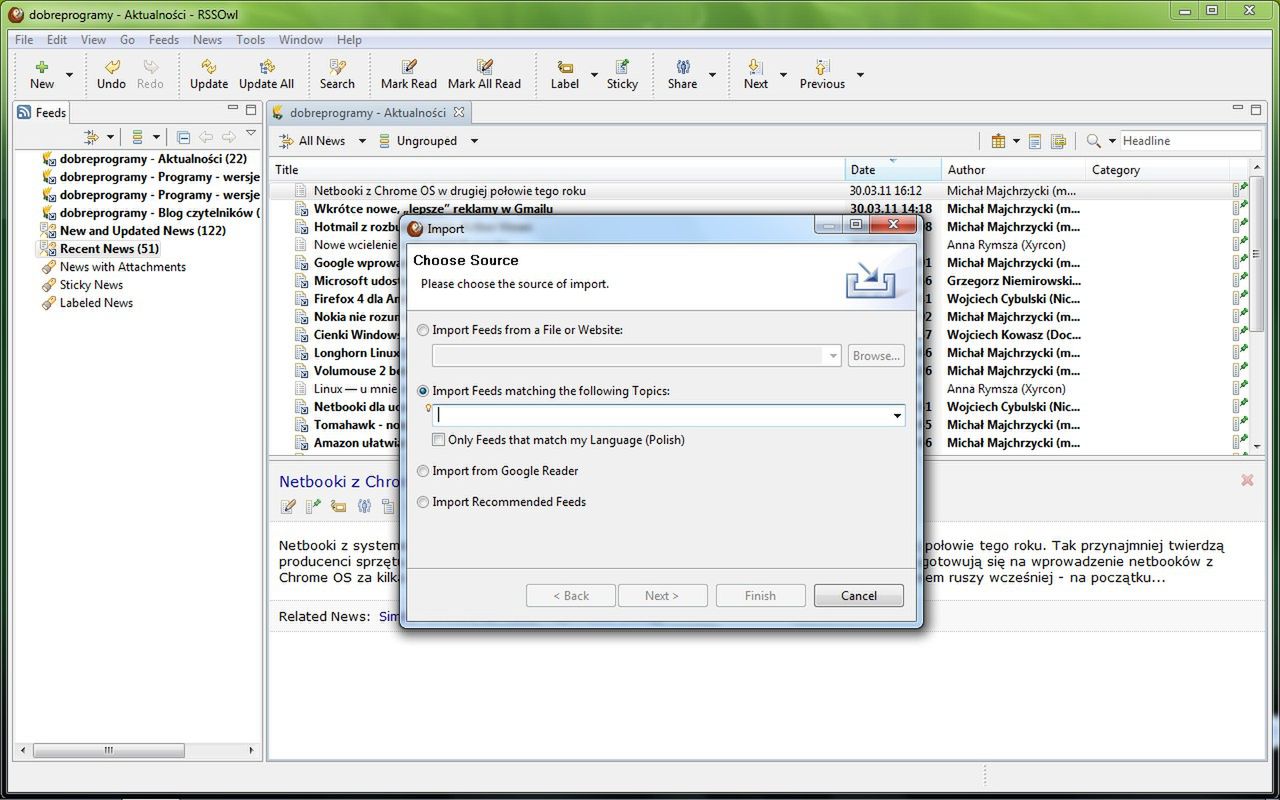The width and height of the screenshot is (1280, 800).
Task: Click the edit pencil icon under the preview headline
Action: [288, 507]
